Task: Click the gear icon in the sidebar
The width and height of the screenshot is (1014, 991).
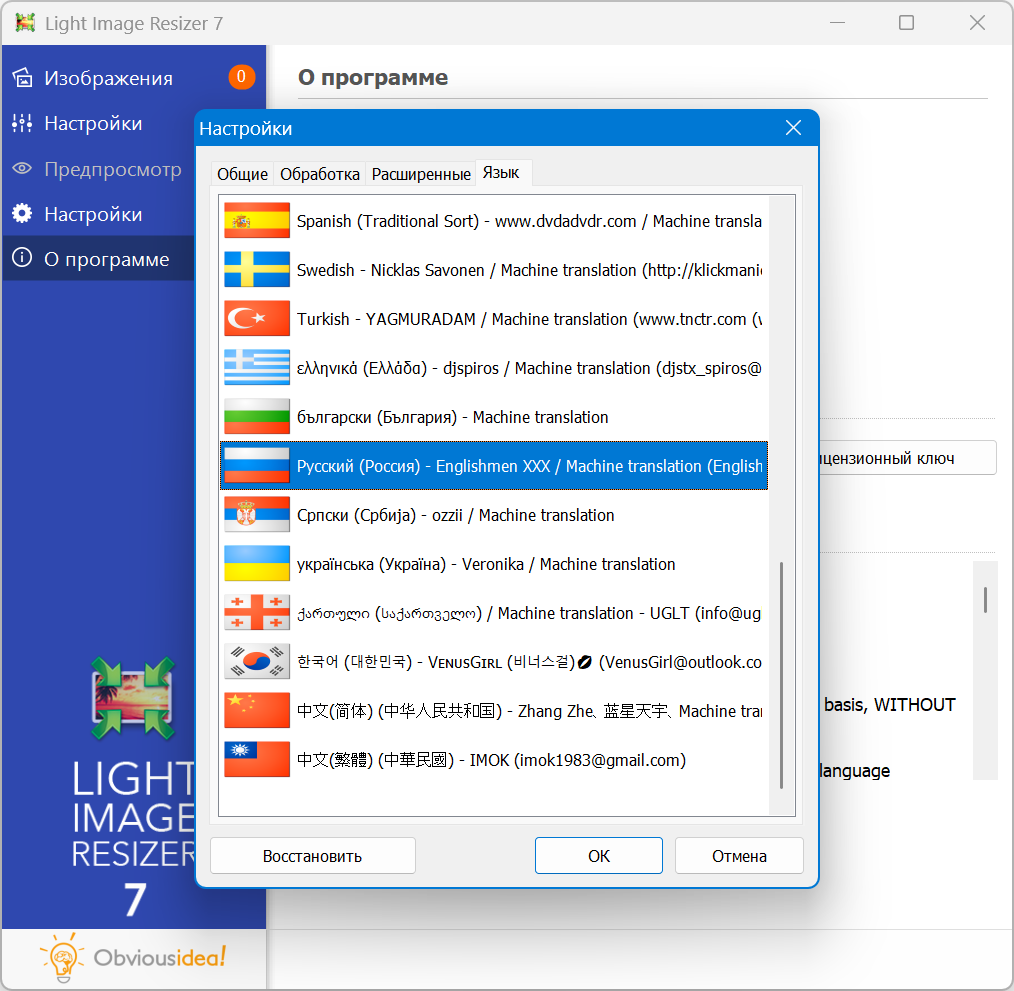Action: [x=23, y=213]
